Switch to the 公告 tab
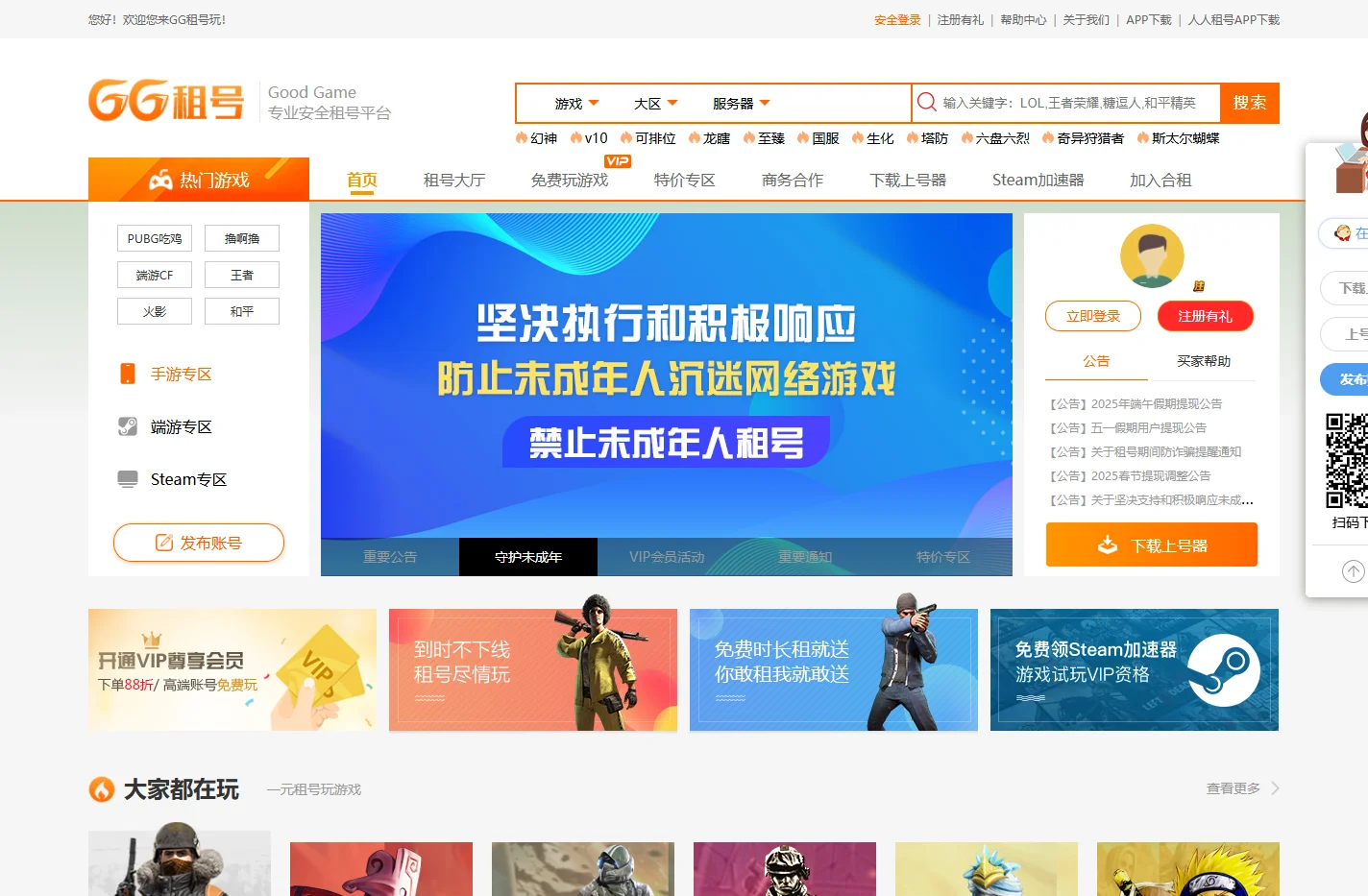1368x896 pixels. [1096, 361]
